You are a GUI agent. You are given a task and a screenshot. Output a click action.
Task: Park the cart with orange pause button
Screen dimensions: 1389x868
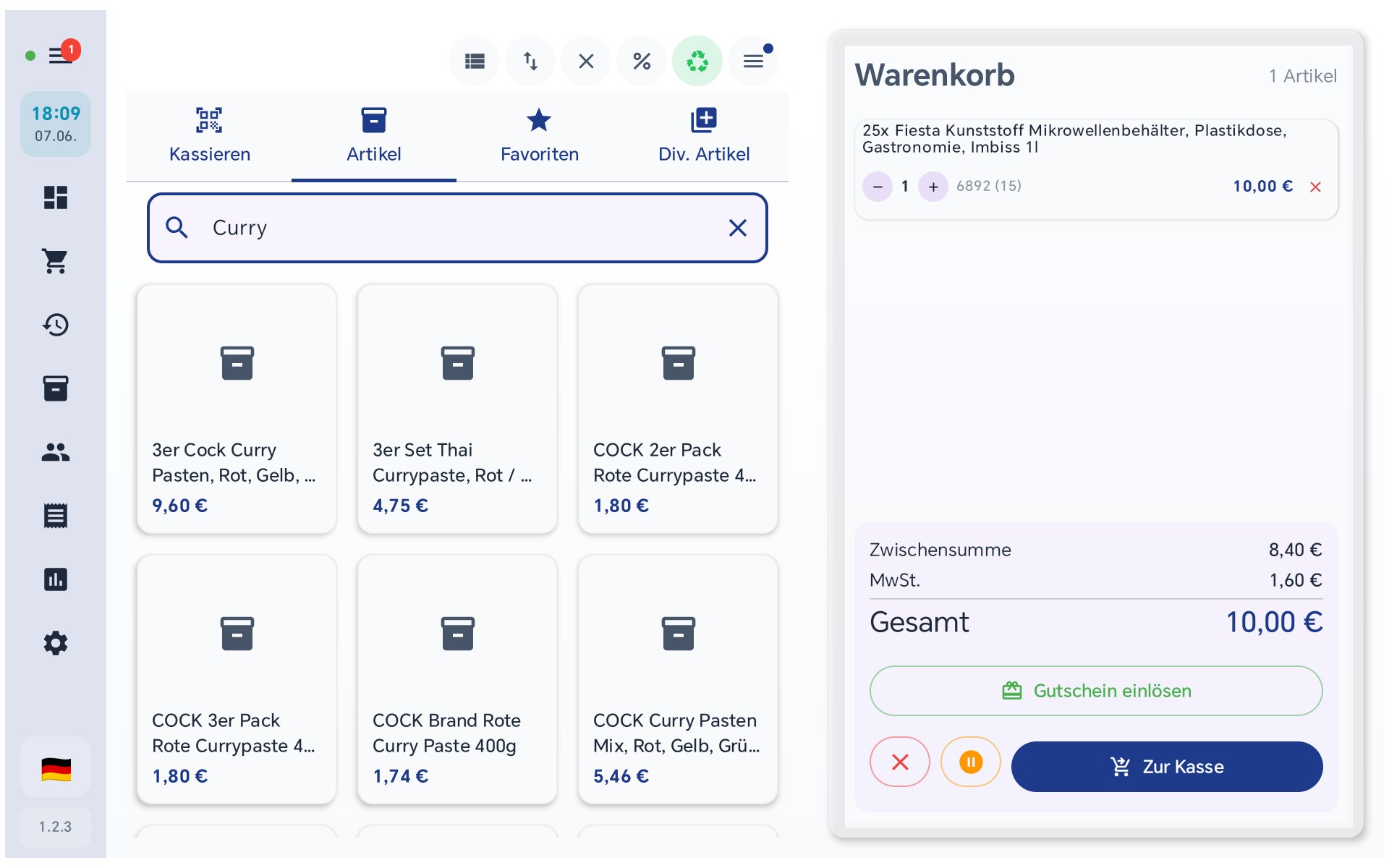(x=971, y=762)
